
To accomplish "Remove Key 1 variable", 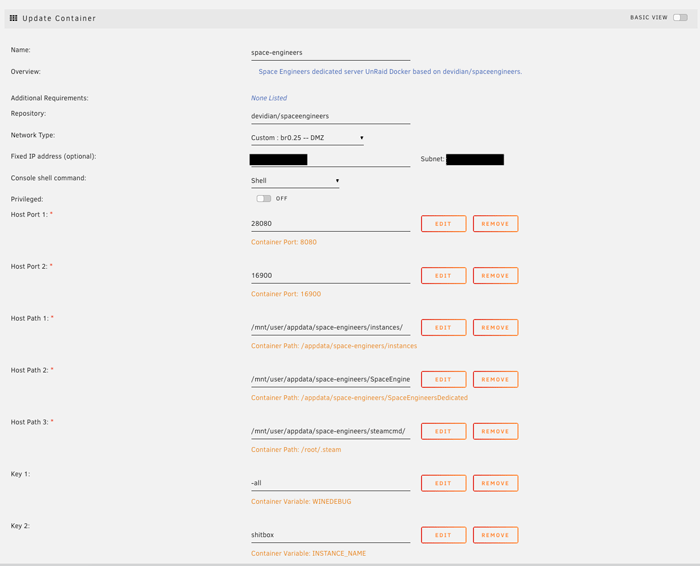I will click(x=496, y=483).
